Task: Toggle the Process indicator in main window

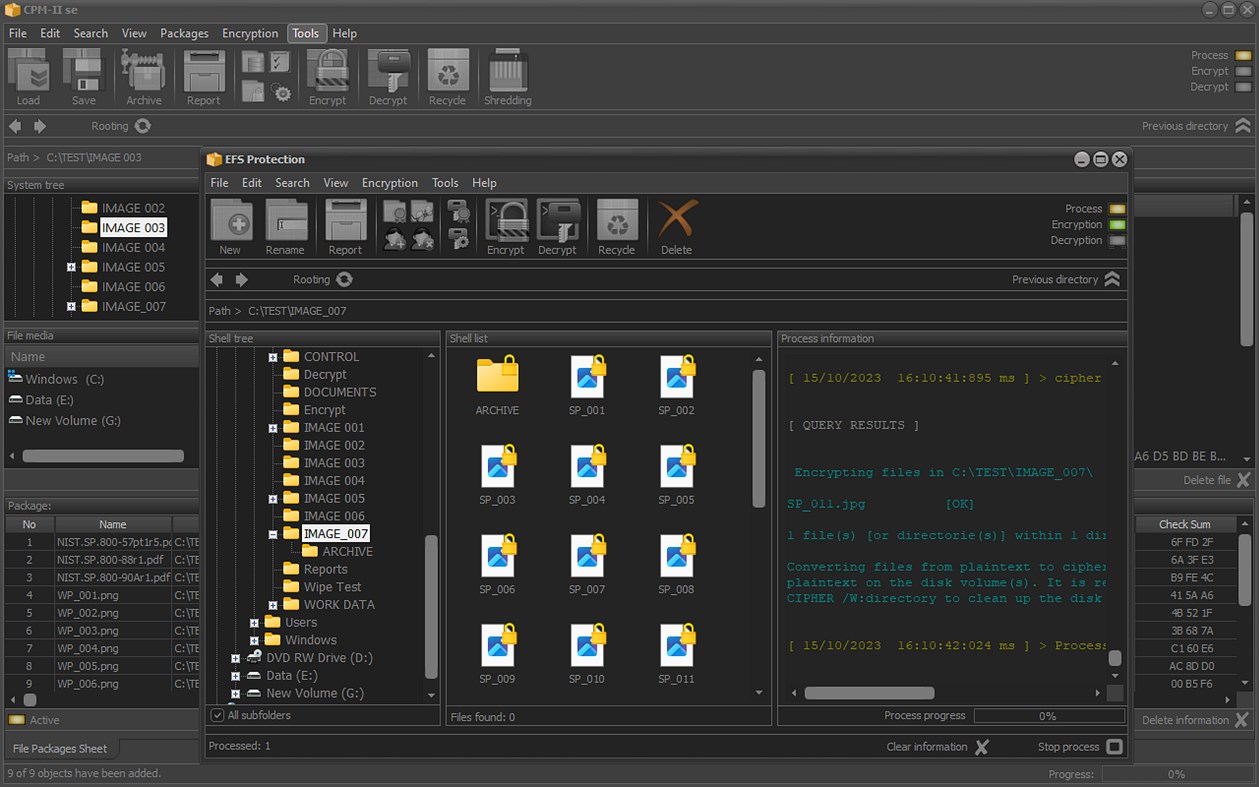Action: [x=1244, y=55]
